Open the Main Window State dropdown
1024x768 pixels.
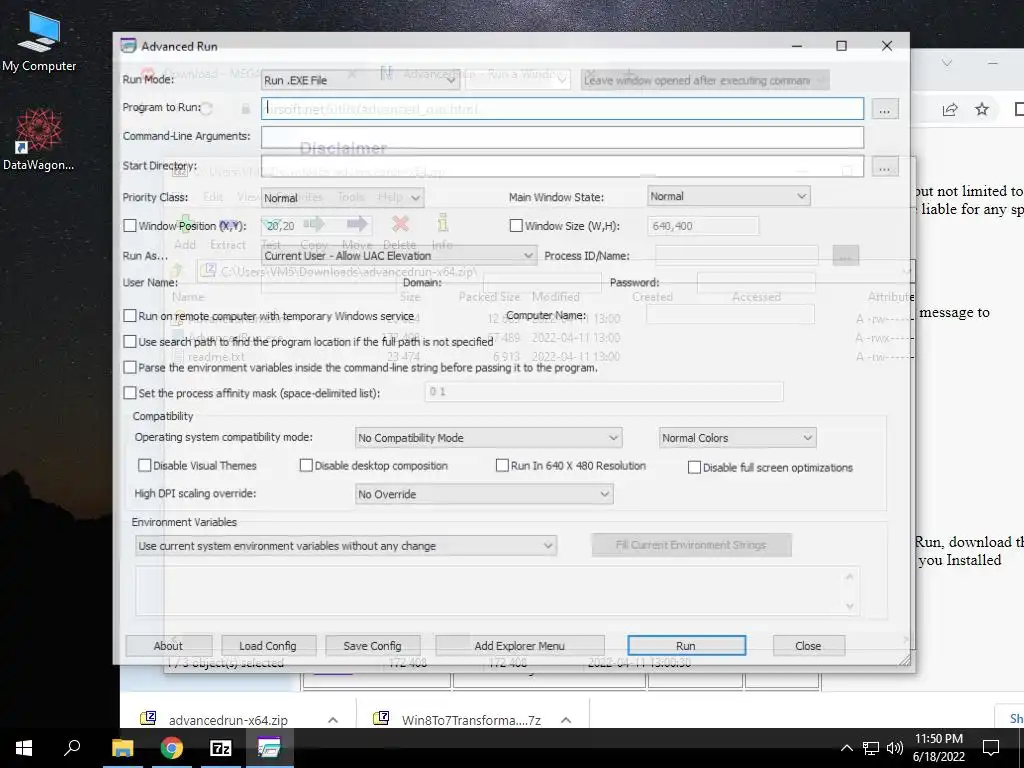[729, 196]
